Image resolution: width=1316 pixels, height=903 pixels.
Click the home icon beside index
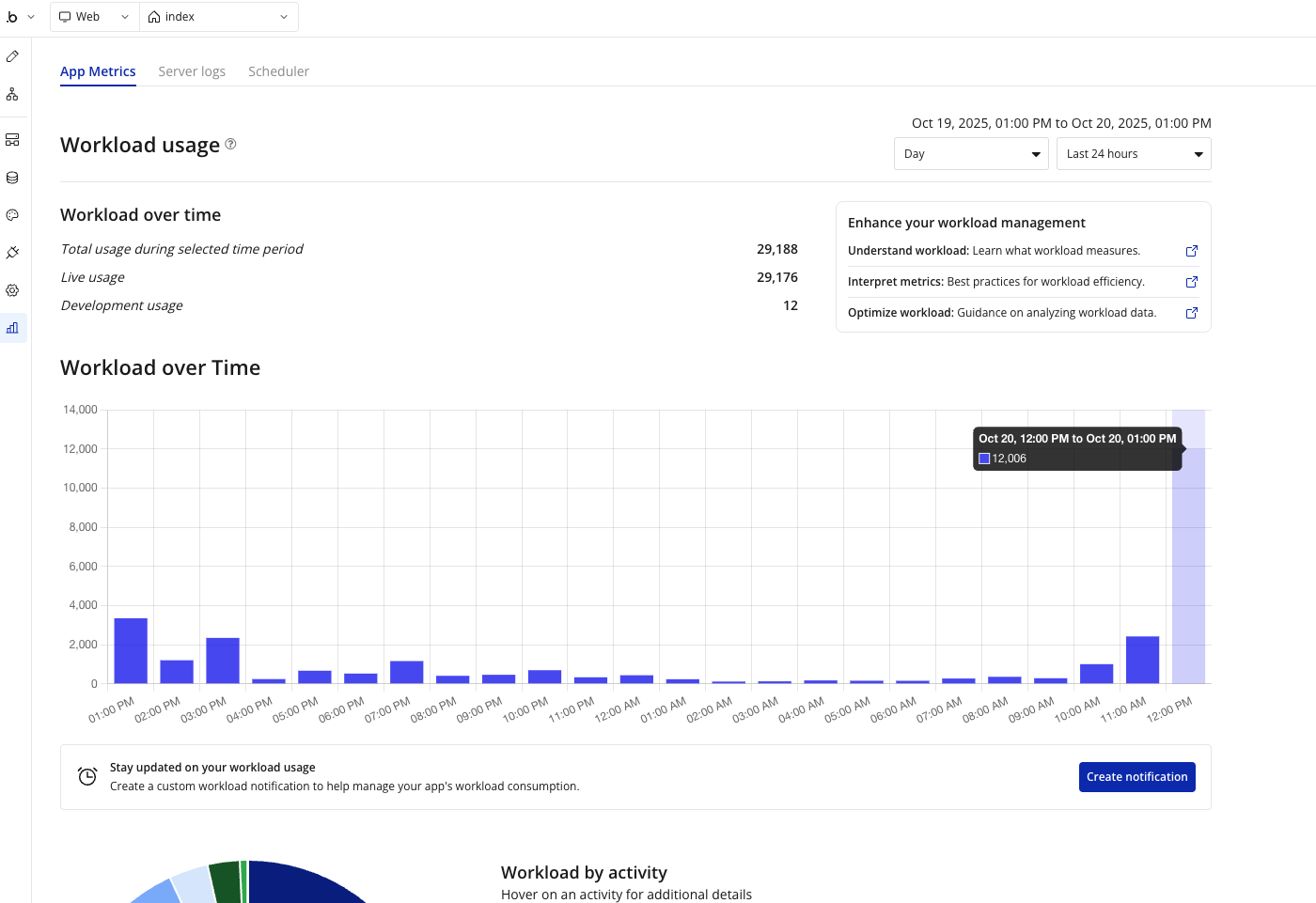tap(154, 17)
